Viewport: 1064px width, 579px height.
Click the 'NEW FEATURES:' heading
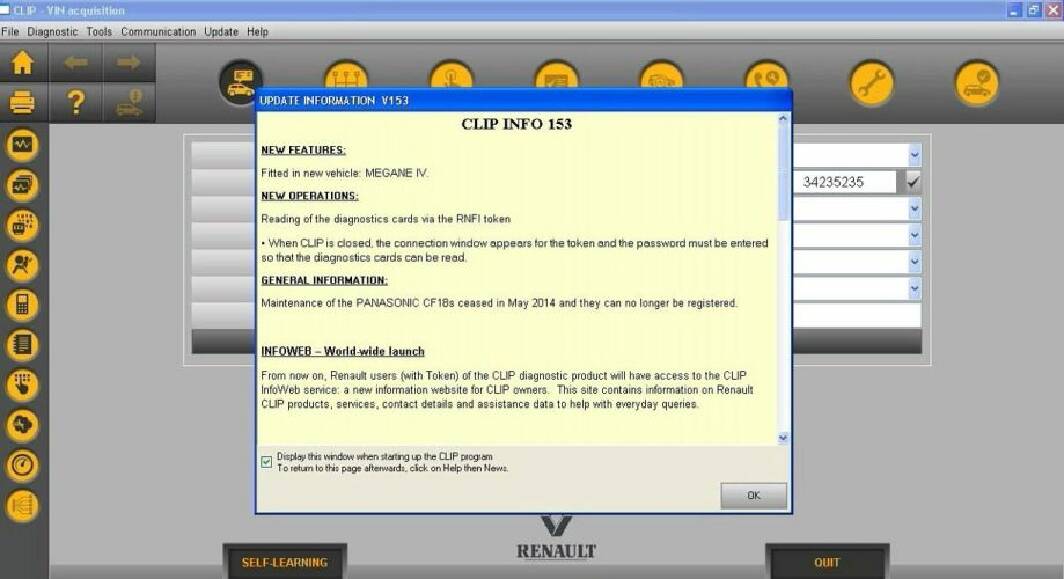[303, 150]
